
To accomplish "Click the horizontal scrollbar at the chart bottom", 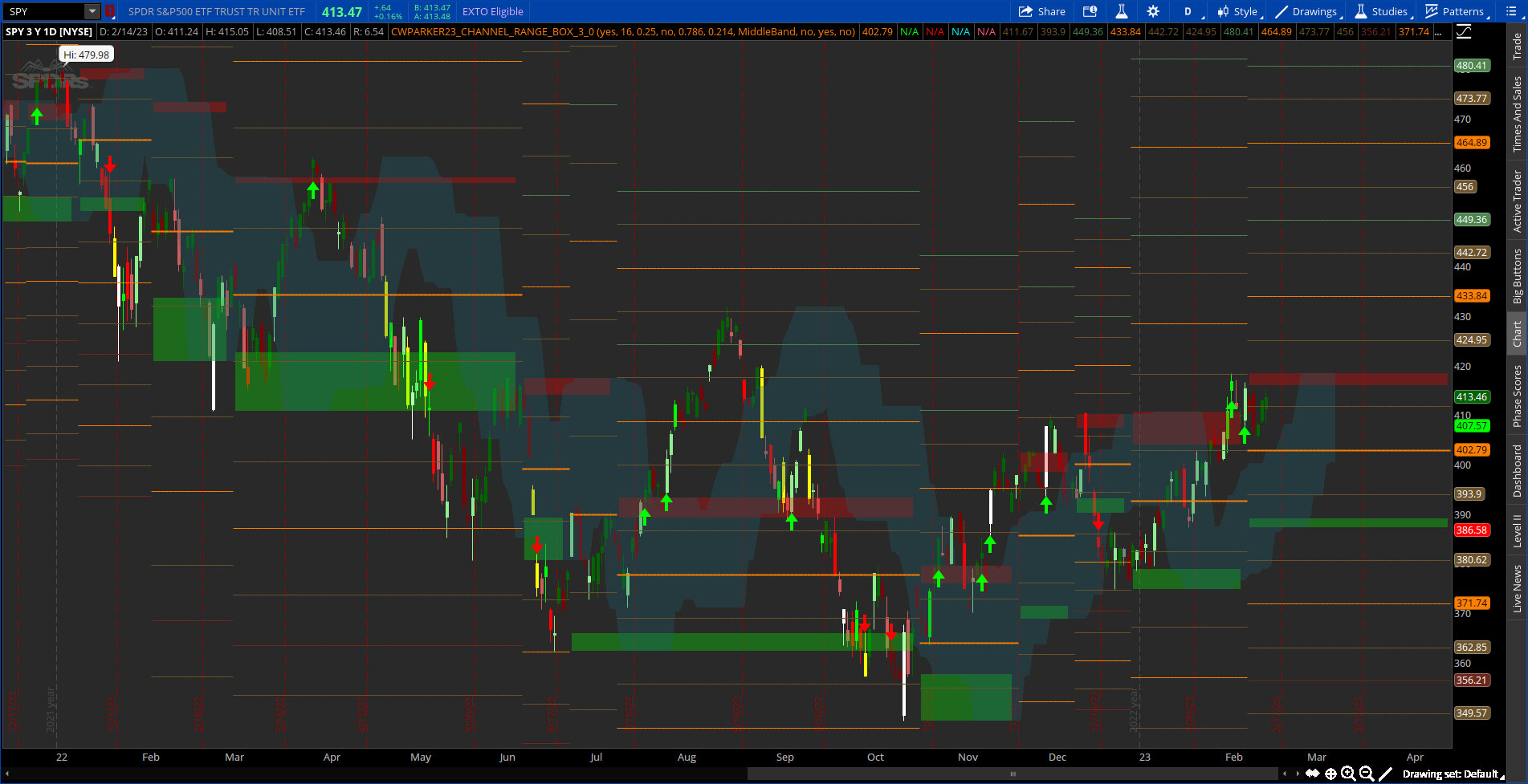I will point(1012,774).
